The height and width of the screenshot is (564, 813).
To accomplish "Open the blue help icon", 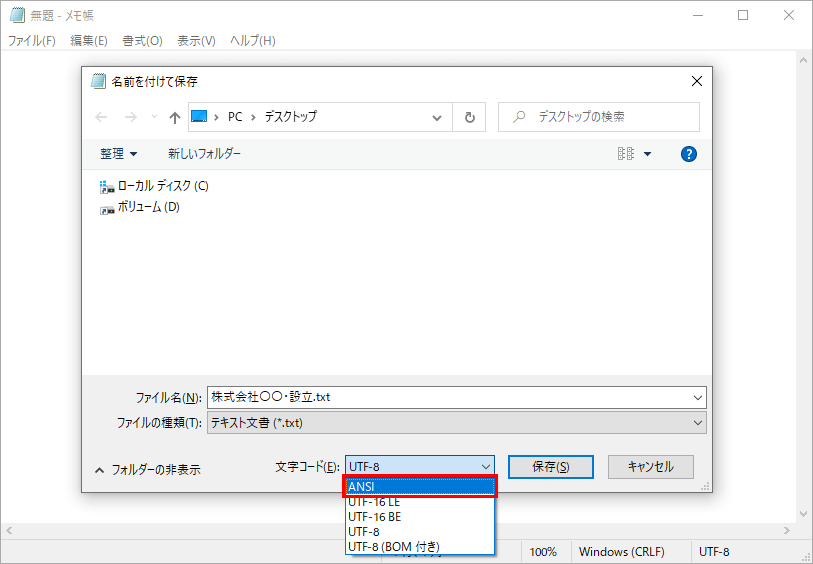I will [689, 154].
